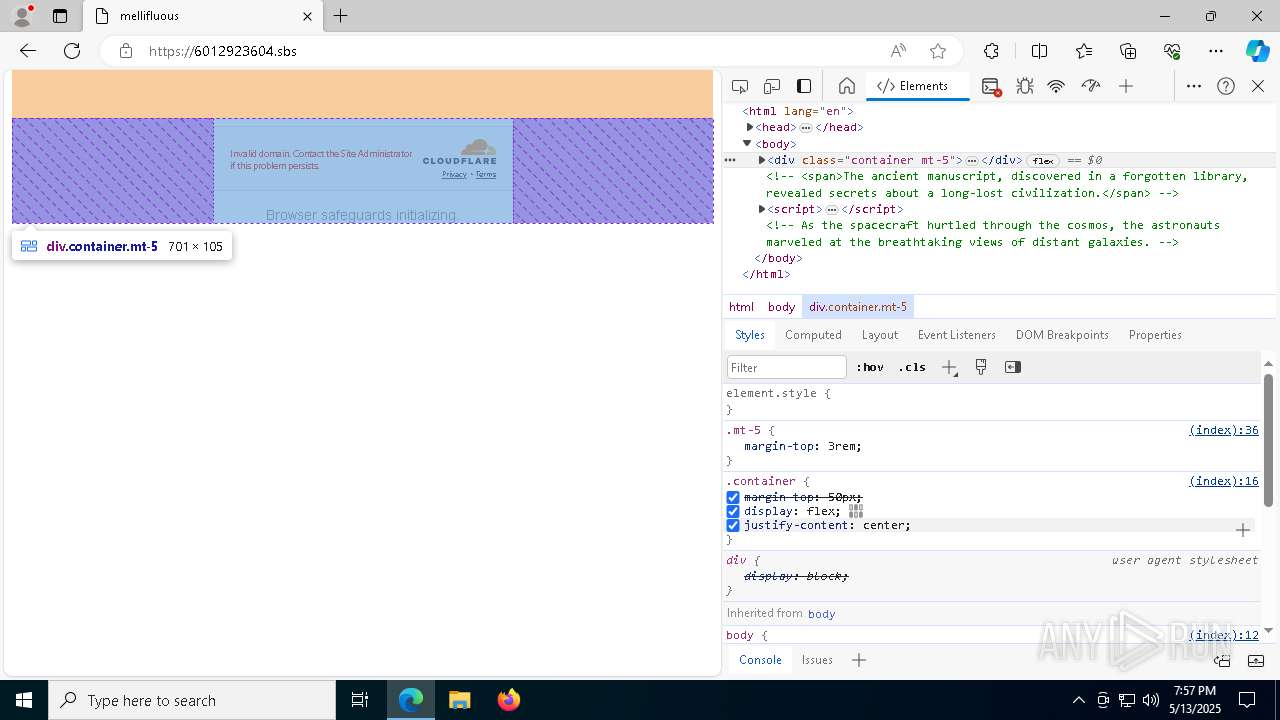Insert a style declaration below justify-content
This screenshot has height=720, width=1280.
1243,530
